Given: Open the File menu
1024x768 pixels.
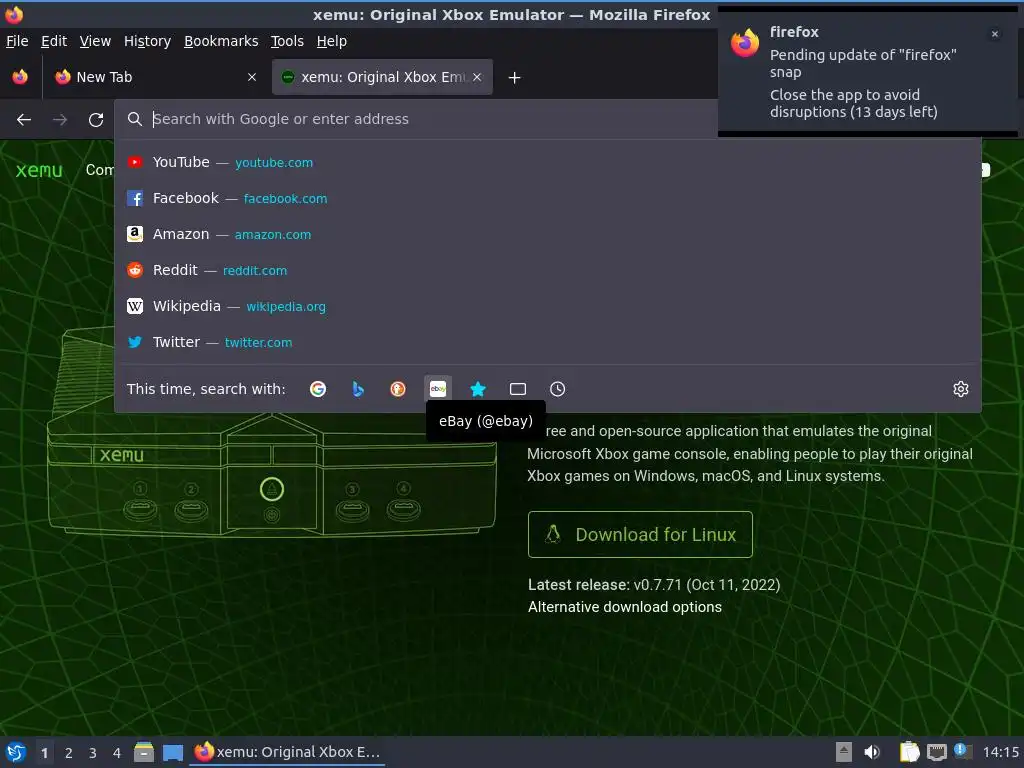Looking at the screenshot, I should coord(17,41).
